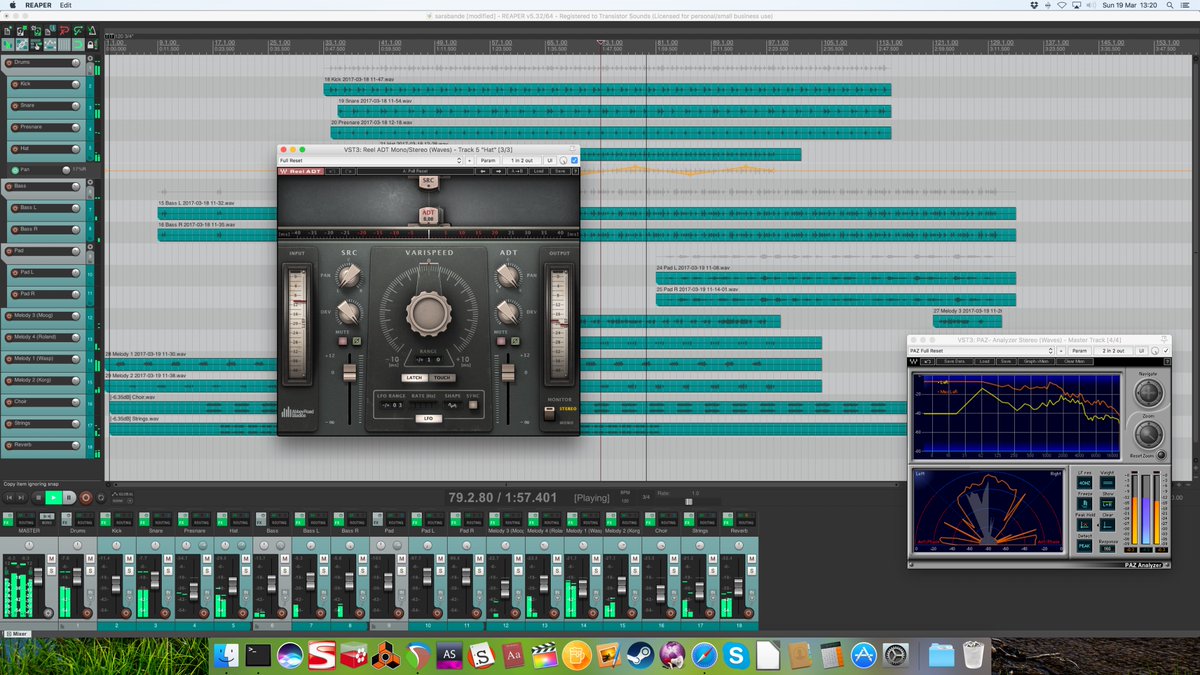This screenshot has height=675, width=1200.
Task: Click the Freeze button in PAZ Analyzer
Action: [1084, 504]
